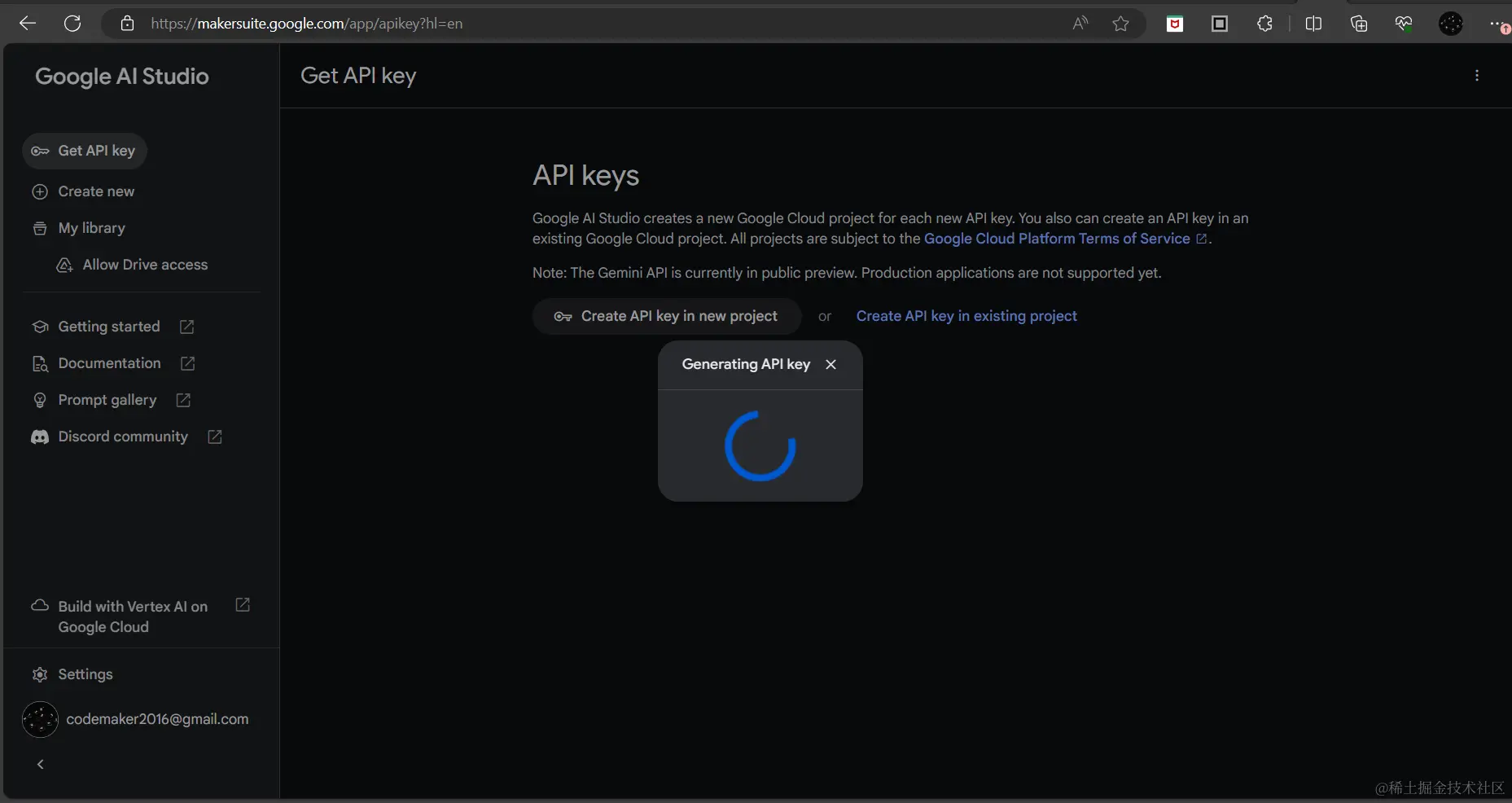
Task: Select Allow Drive access
Action: 145,265
